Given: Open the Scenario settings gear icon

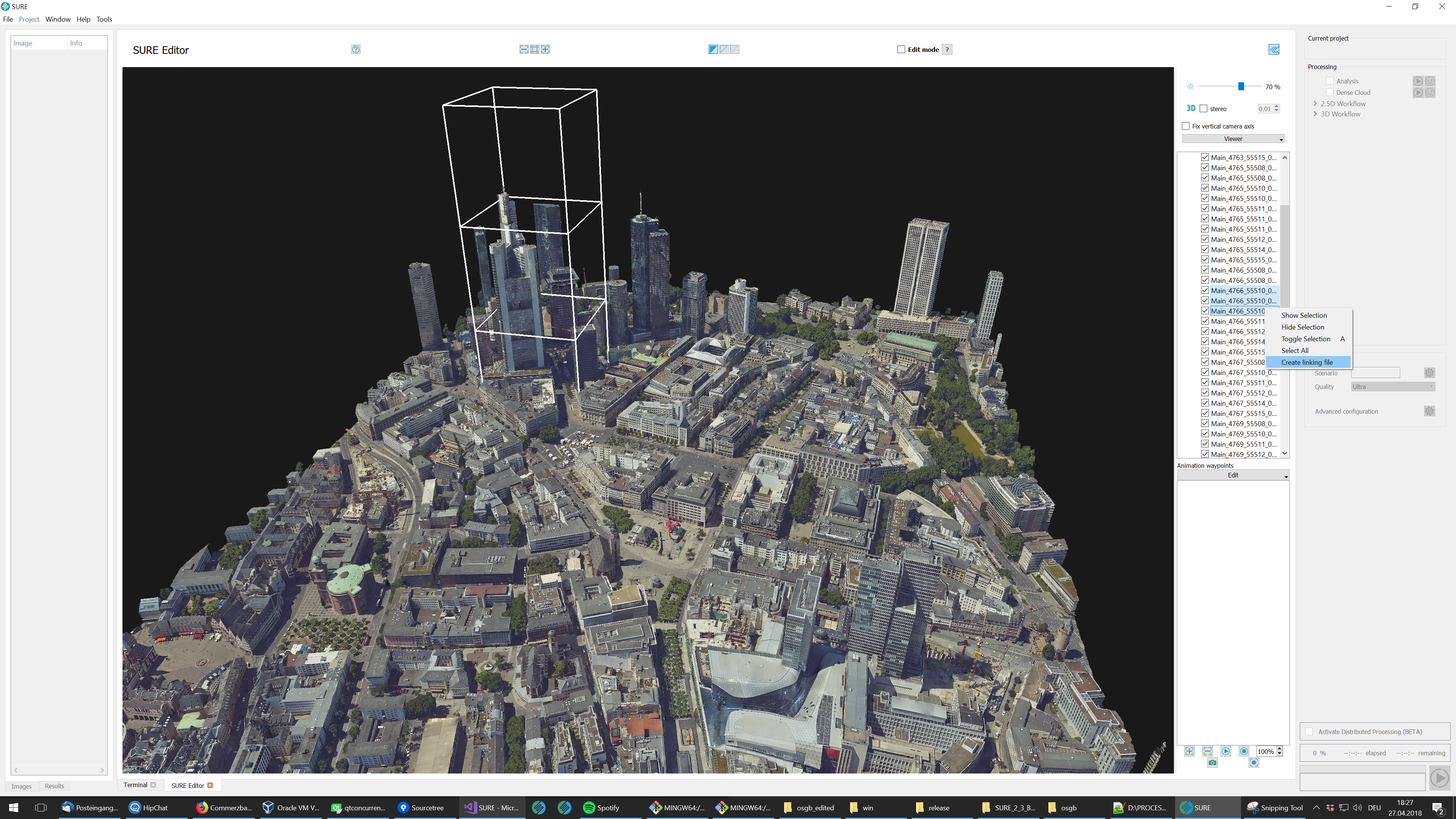Looking at the screenshot, I should (x=1429, y=372).
